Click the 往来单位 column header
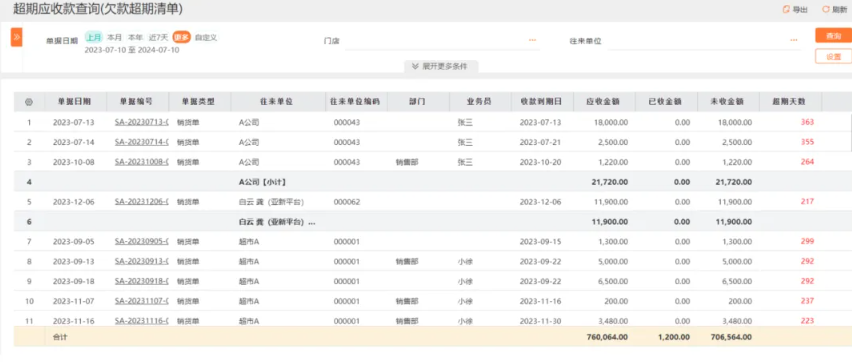The width and height of the screenshot is (852, 362). tap(278, 102)
